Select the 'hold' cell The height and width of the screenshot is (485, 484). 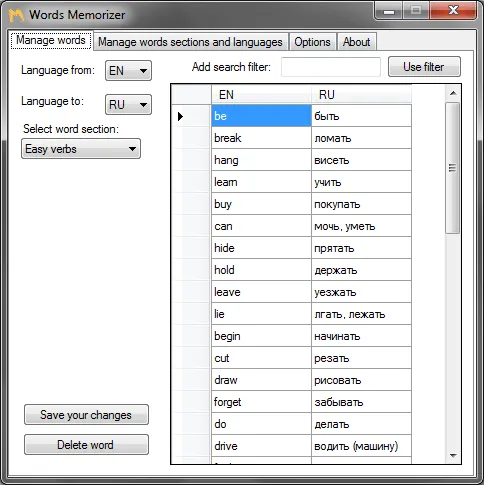click(261, 270)
